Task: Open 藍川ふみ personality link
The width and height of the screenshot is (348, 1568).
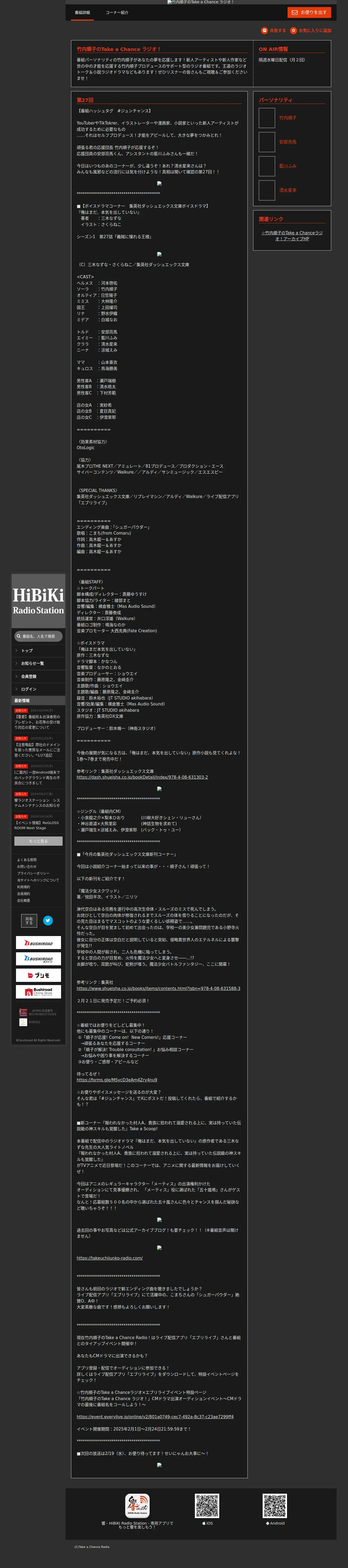Action: [x=288, y=166]
